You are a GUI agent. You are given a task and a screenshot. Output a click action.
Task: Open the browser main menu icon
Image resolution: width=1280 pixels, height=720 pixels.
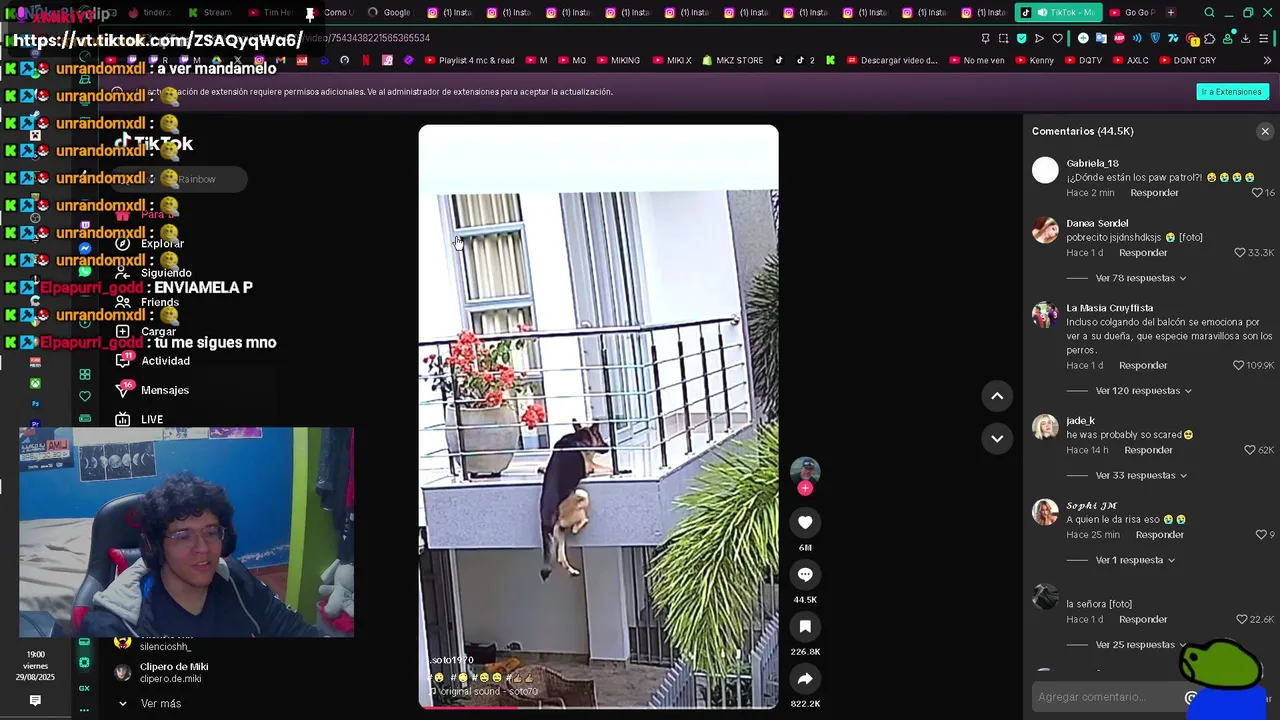point(1265,38)
